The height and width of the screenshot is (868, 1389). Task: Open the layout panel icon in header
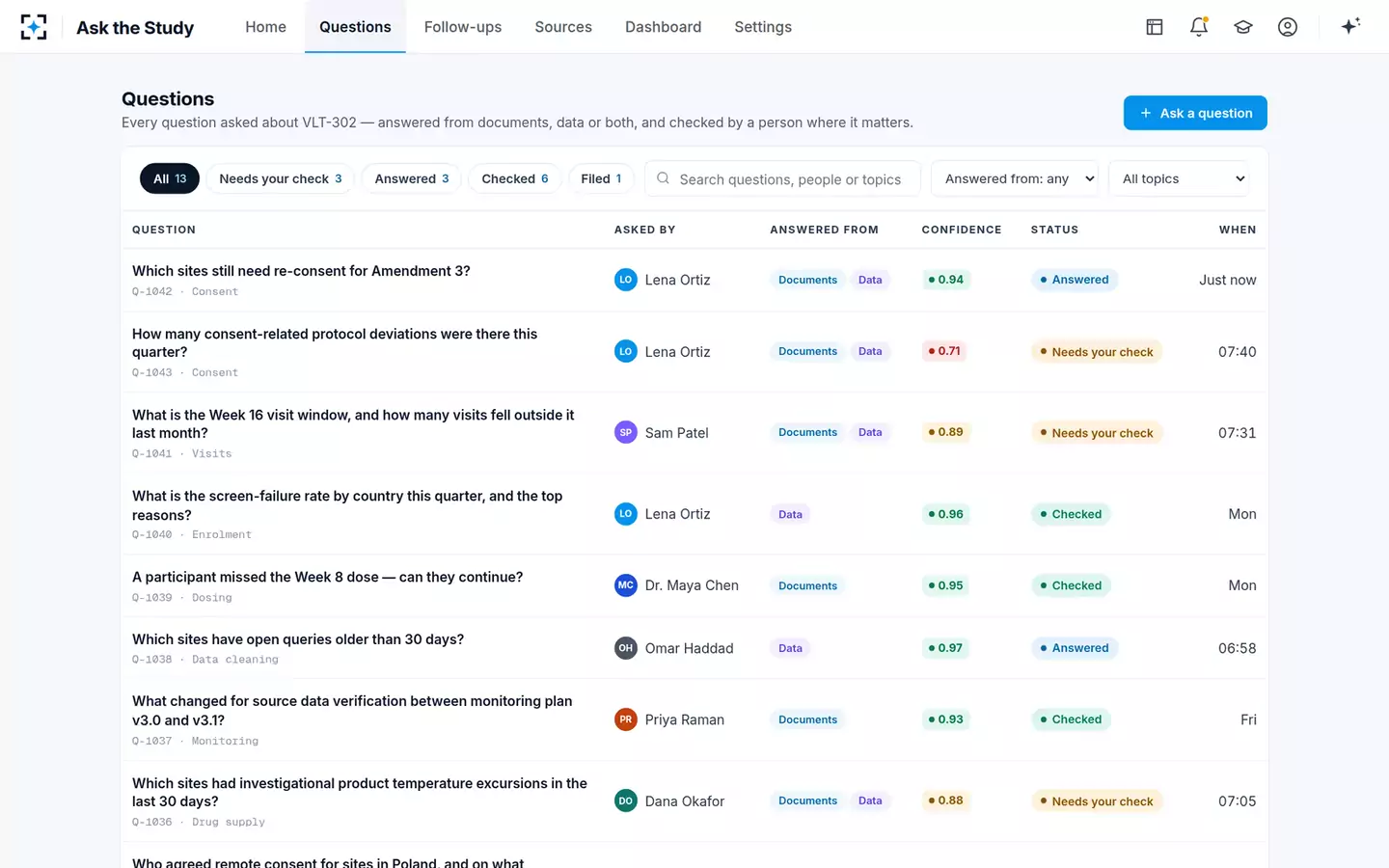pyautogui.click(x=1155, y=27)
